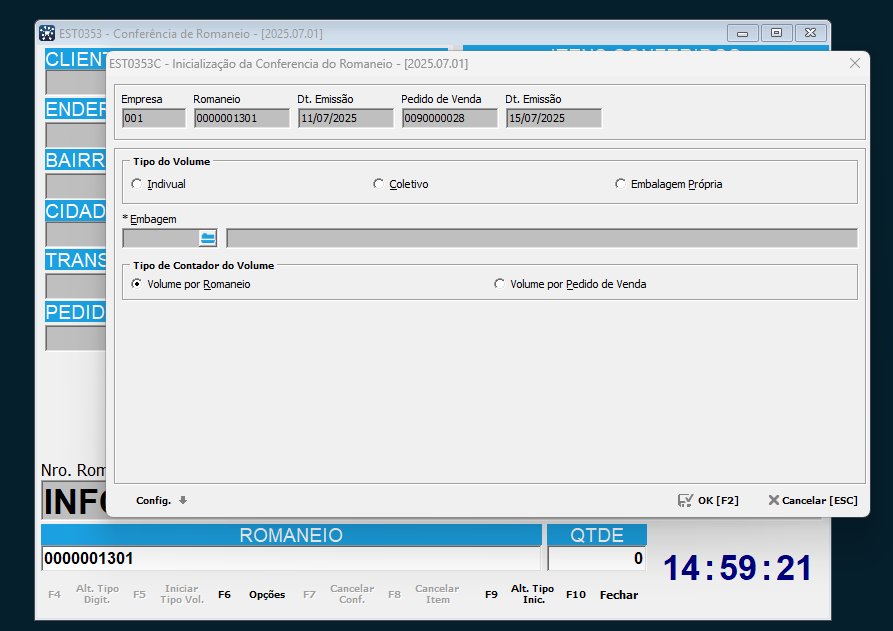Image resolution: width=893 pixels, height=631 pixels.
Task: Click the Romaneio field 0000001301 in dialog
Action: (x=241, y=118)
